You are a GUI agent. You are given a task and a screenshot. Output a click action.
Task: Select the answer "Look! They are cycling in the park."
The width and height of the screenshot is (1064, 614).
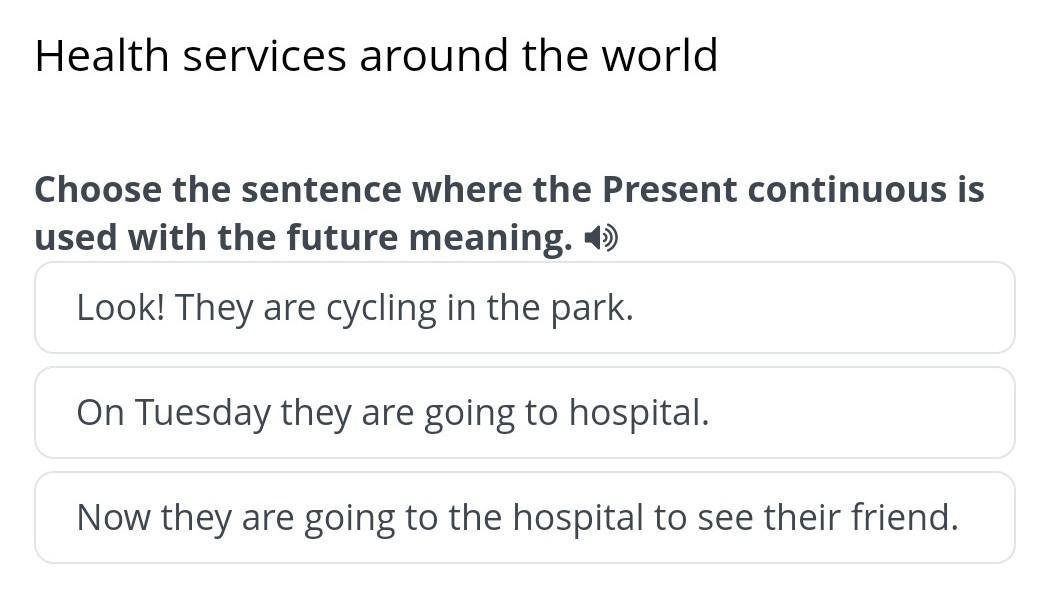[524, 308]
